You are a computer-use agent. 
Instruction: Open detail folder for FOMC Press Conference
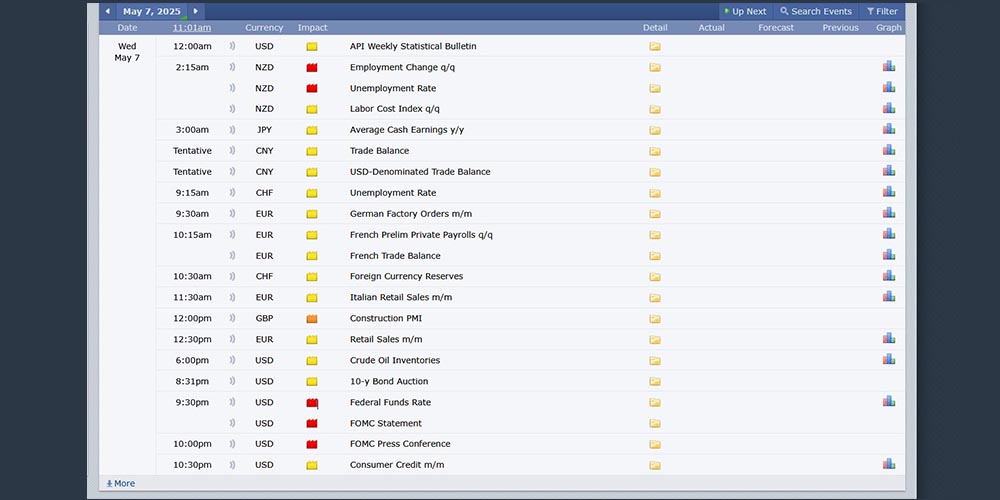coord(655,444)
